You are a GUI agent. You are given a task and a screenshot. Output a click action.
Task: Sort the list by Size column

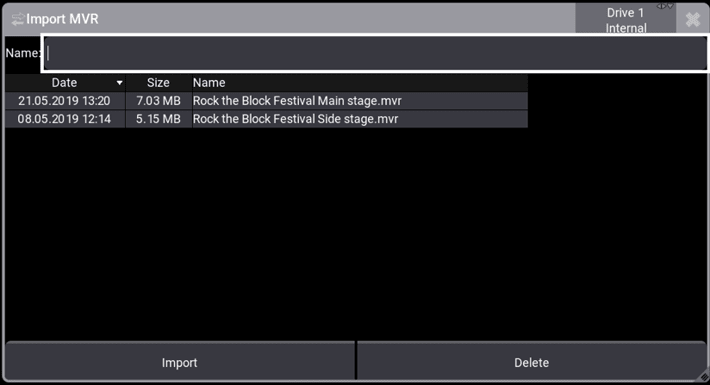(x=158, y=83)
